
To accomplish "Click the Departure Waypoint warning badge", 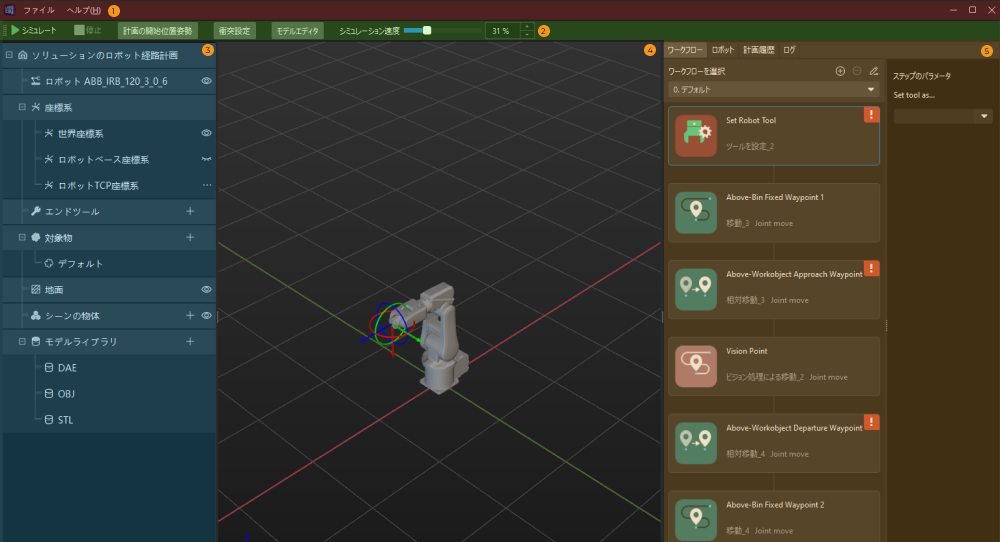I will tap(871, 422).
